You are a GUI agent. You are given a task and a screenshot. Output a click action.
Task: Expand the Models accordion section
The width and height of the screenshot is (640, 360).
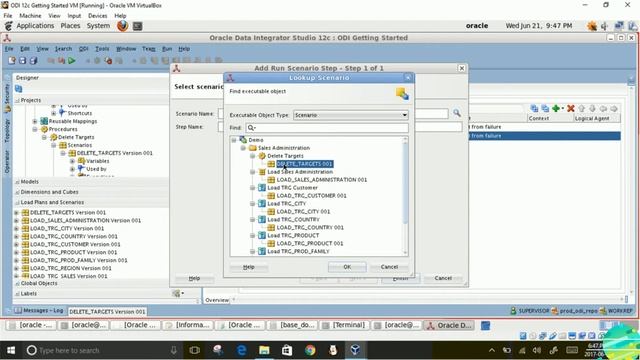point(29,182)
